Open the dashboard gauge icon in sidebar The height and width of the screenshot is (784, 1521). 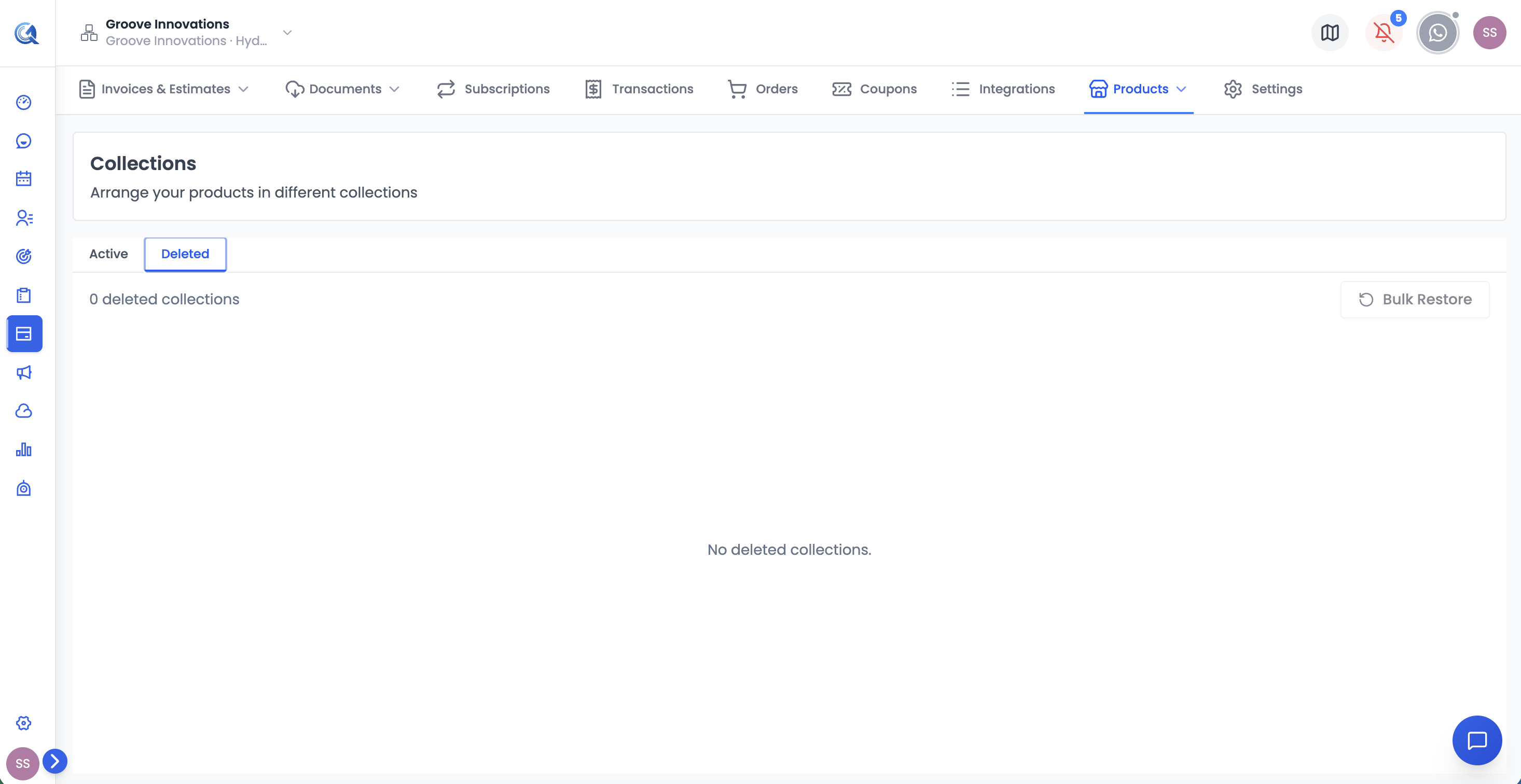(24, 102)
